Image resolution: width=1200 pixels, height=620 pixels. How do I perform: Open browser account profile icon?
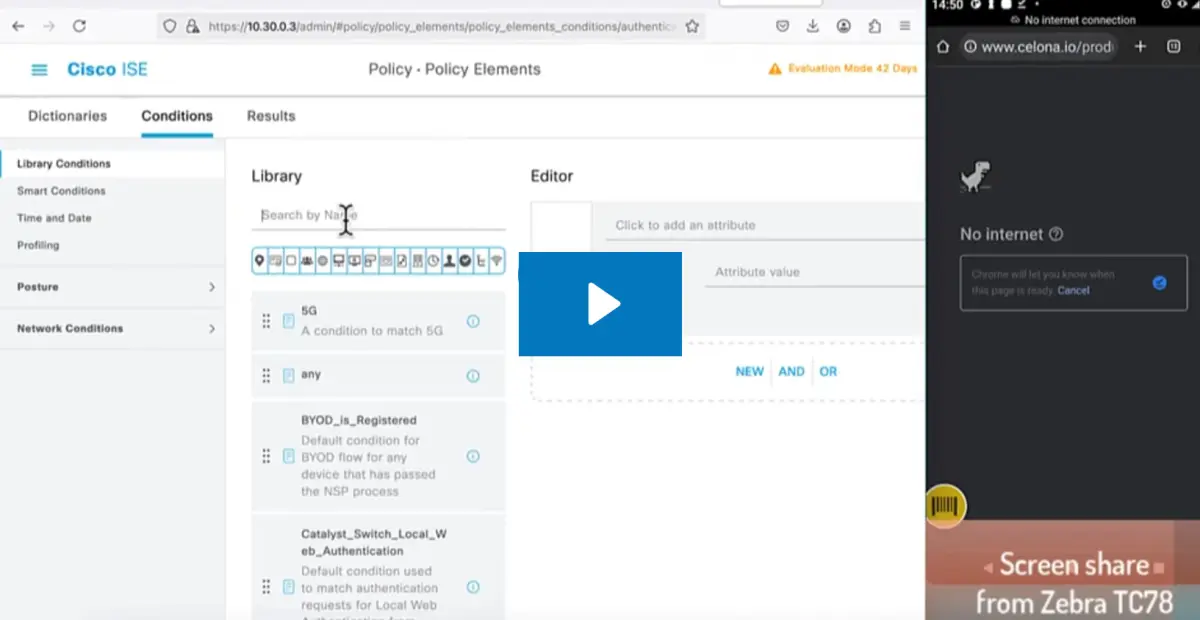(845, 26)
